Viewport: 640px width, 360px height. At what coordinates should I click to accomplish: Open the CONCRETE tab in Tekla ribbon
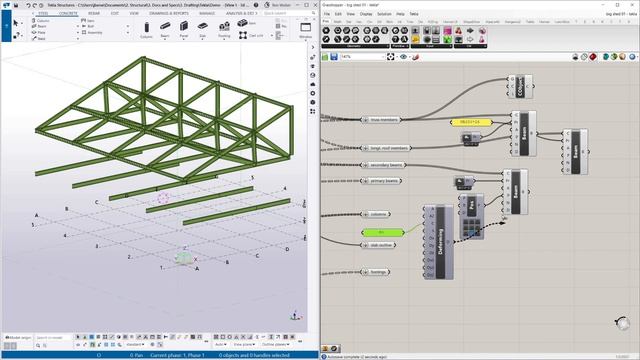[68, 13]
